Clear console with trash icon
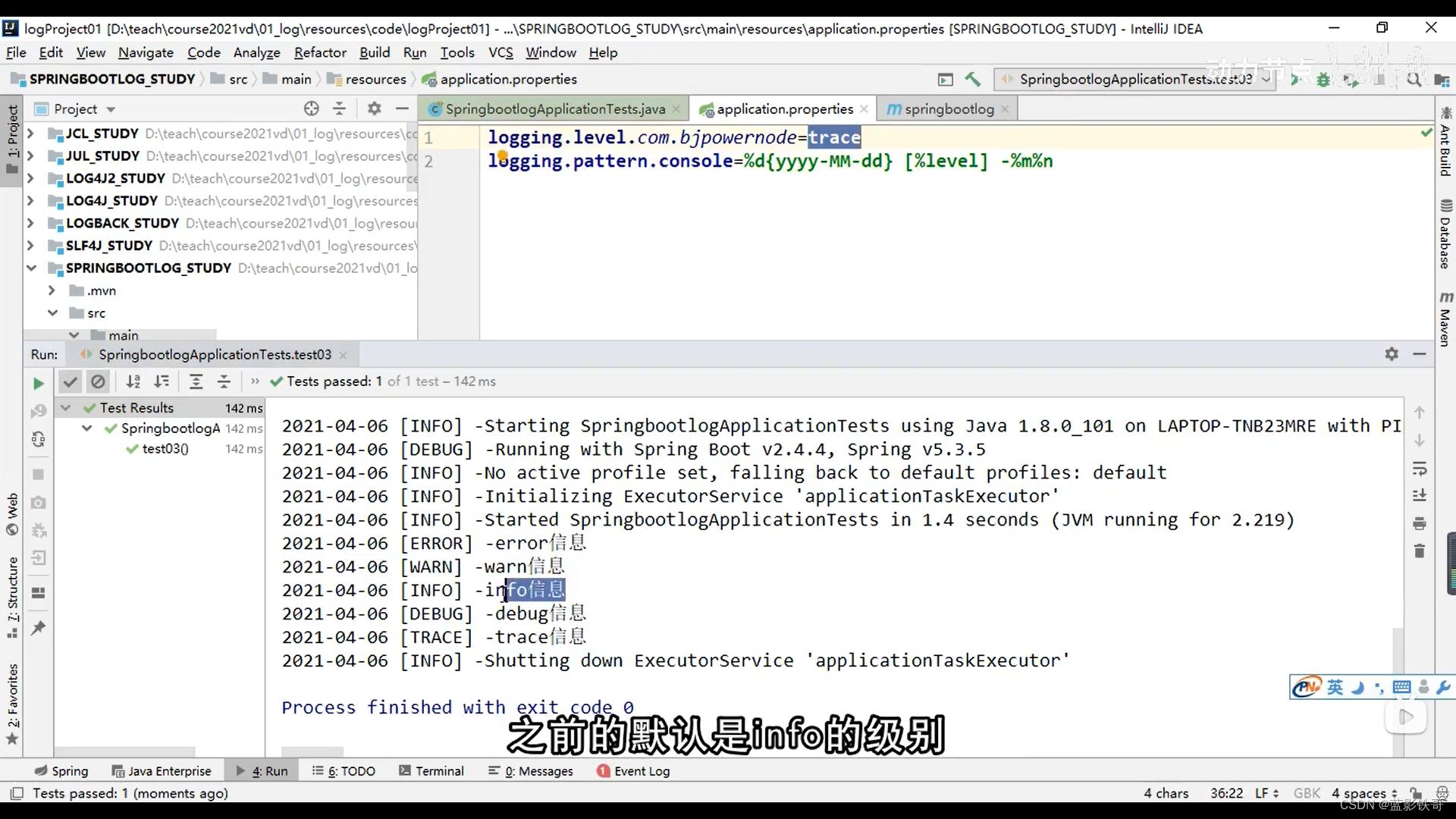This screenshot has height=819, width=1456. (x=1420, y=551)
